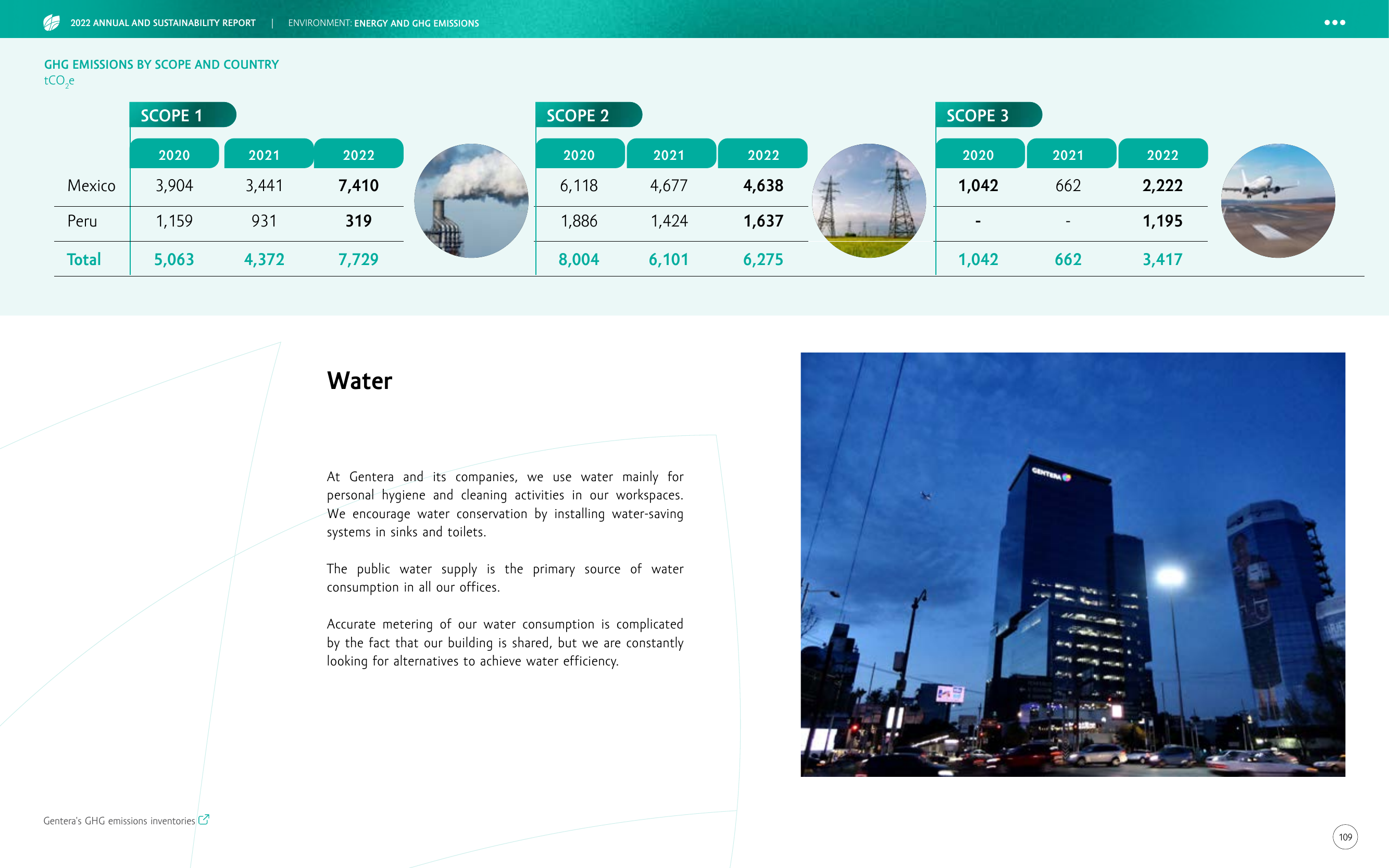Click Scope 1 Peru 2022 value 319

358,221
